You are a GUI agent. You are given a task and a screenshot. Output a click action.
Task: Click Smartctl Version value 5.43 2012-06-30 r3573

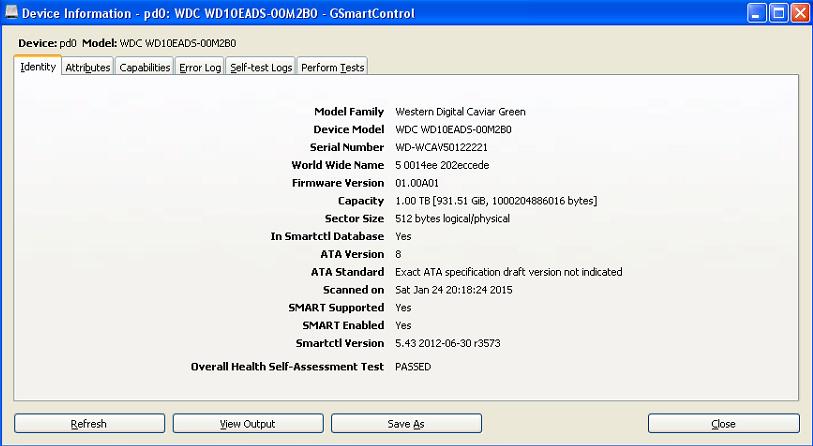point(448,343)
